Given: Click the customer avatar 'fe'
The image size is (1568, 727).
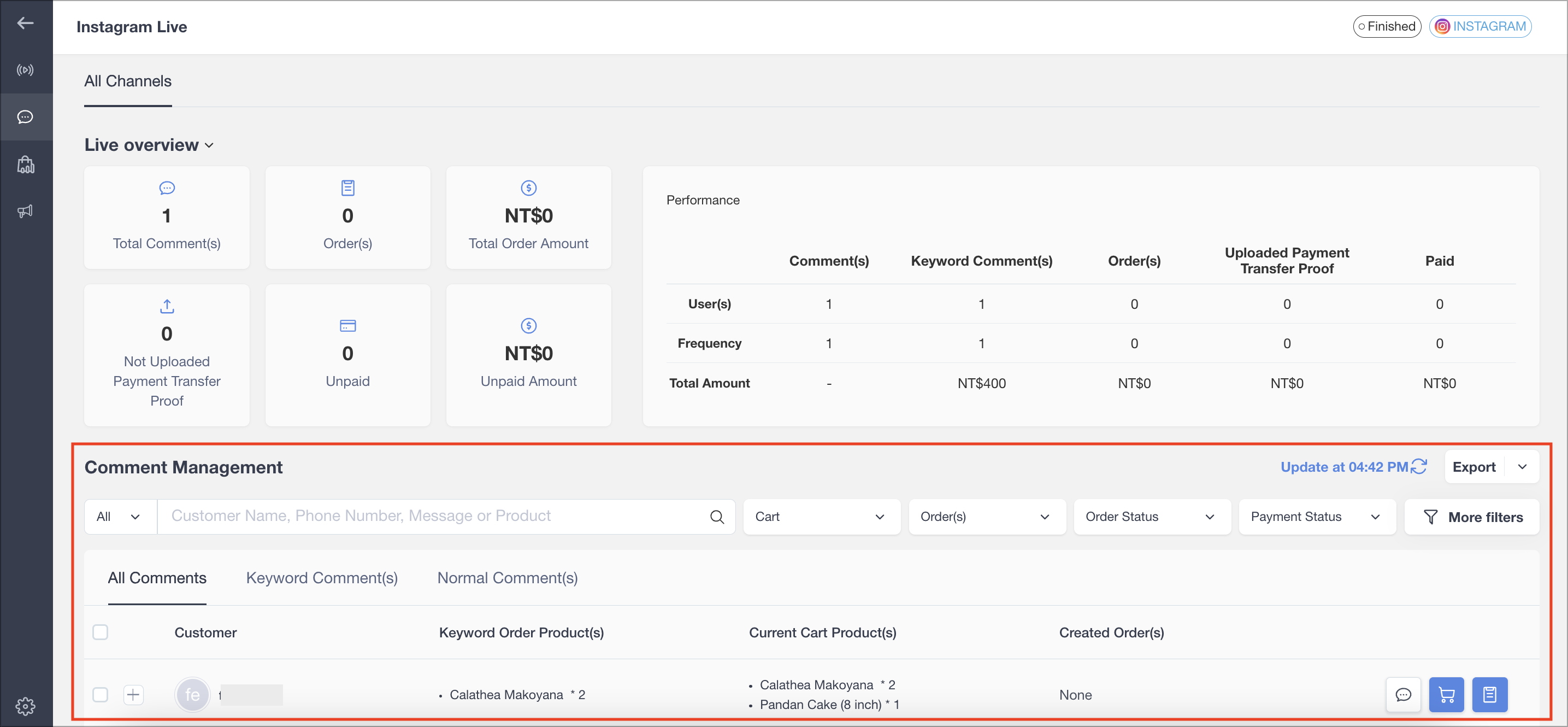Looking at the screenshot, I should click(x=192, y=695).
